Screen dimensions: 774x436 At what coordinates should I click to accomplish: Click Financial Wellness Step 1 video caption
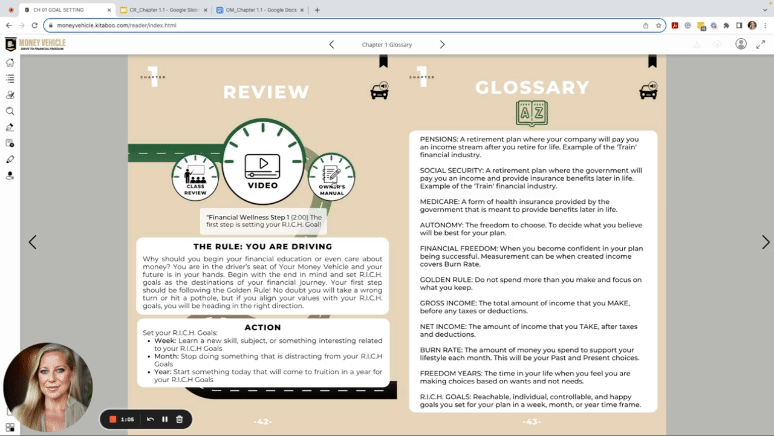[x=264, y=221]
